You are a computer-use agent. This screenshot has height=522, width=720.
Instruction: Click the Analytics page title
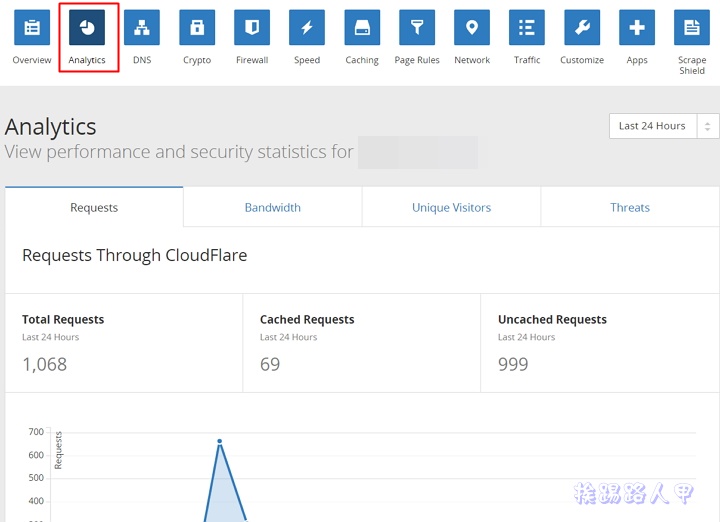(x=51, y=127)
